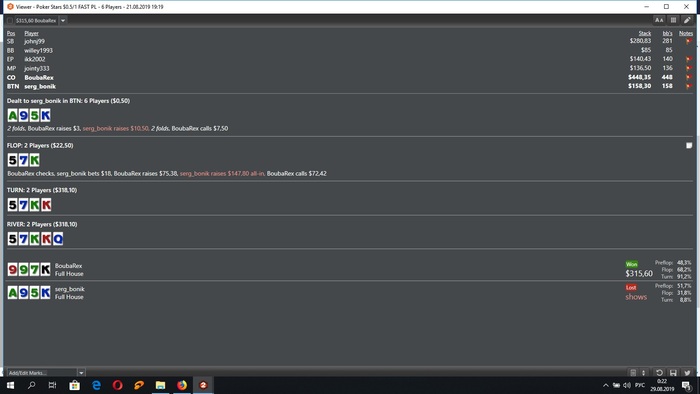Click the up-down arrows icon at bottom

(643, 373)
